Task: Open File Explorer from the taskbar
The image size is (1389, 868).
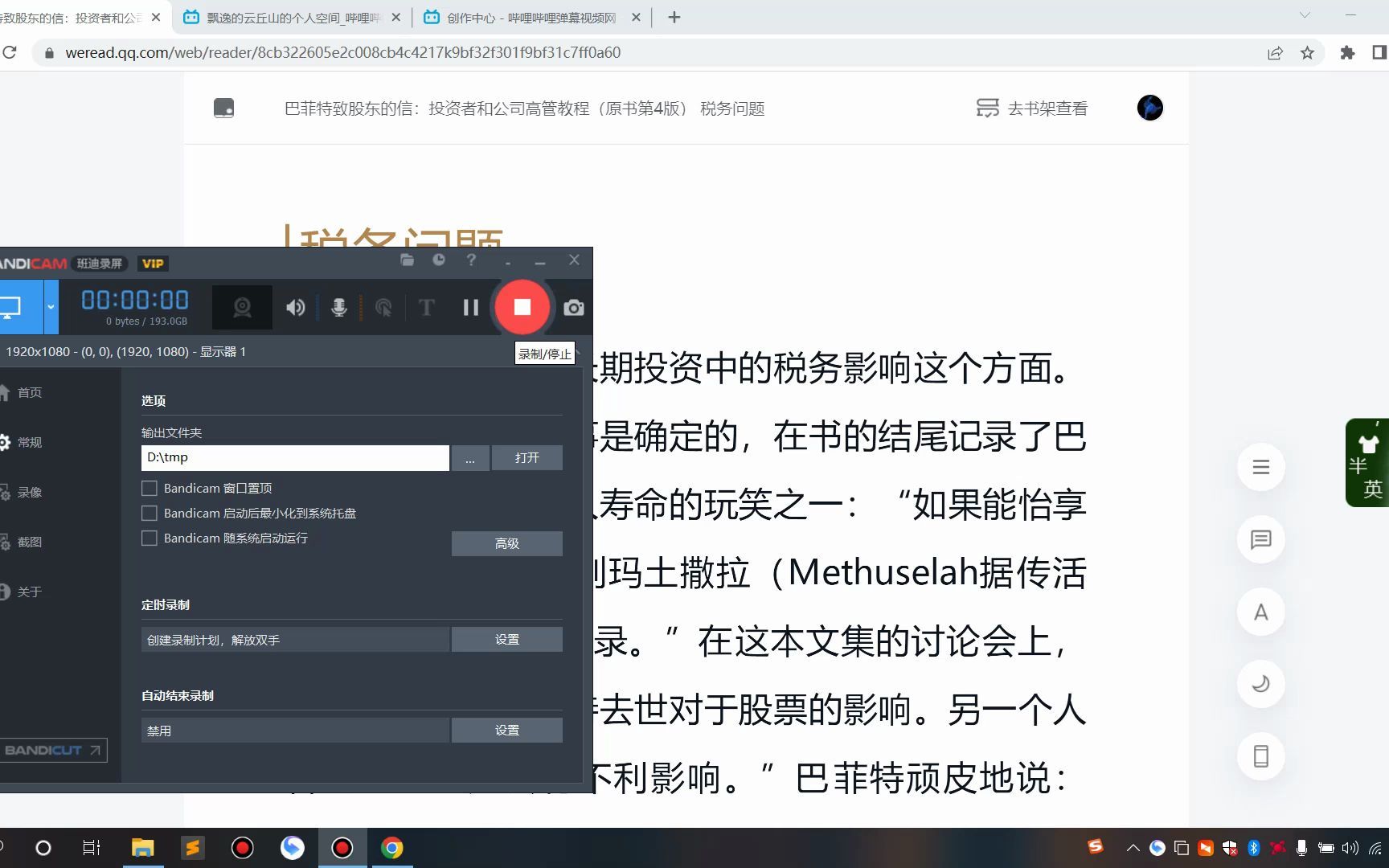Action: pos(142,848)
